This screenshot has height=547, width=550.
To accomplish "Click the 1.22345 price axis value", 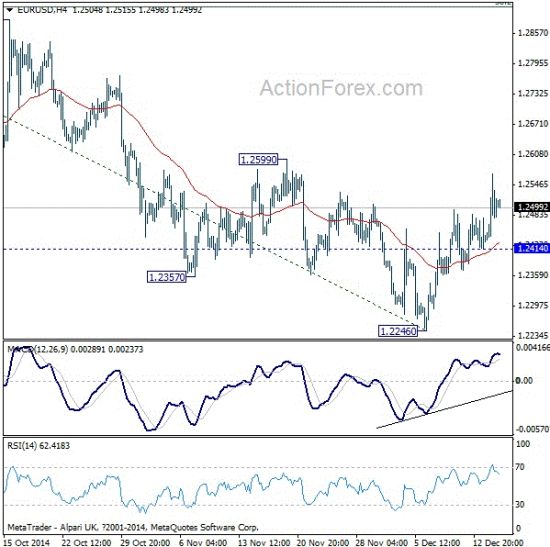I will (532, 336).
